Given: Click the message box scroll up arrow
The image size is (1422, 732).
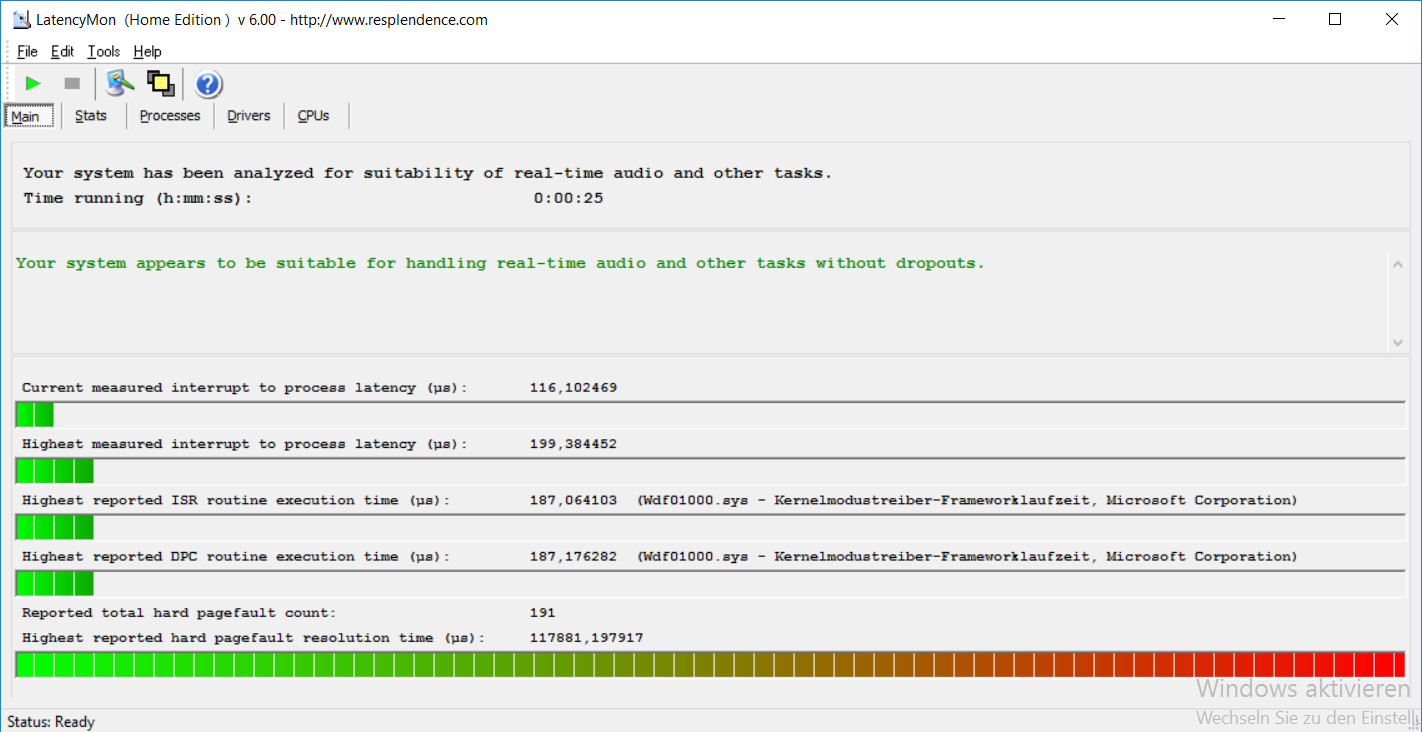Looking at the screenshot, I should (x=1398, y=264).
